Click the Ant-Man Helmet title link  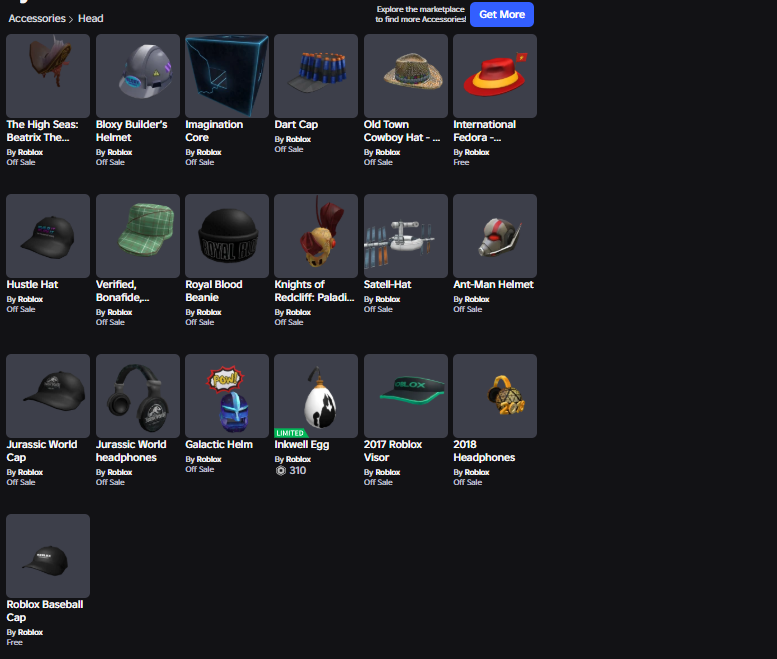click(x=494, y=284)
